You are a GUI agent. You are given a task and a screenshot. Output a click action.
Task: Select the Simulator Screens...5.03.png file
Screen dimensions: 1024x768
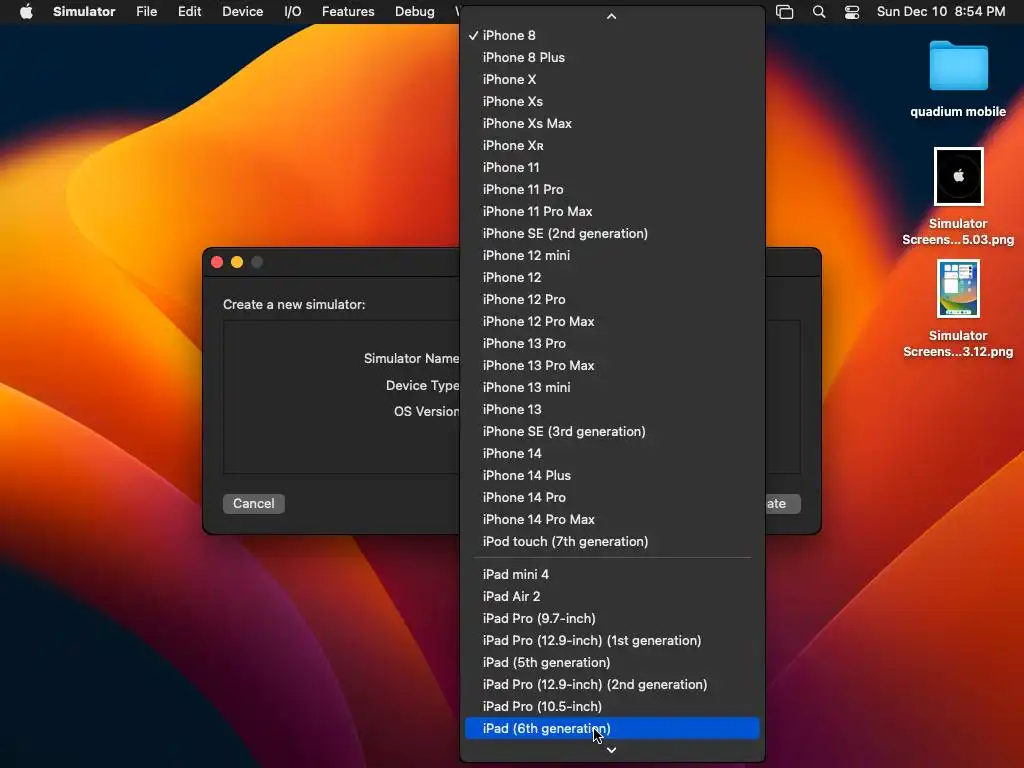(958, 196)
